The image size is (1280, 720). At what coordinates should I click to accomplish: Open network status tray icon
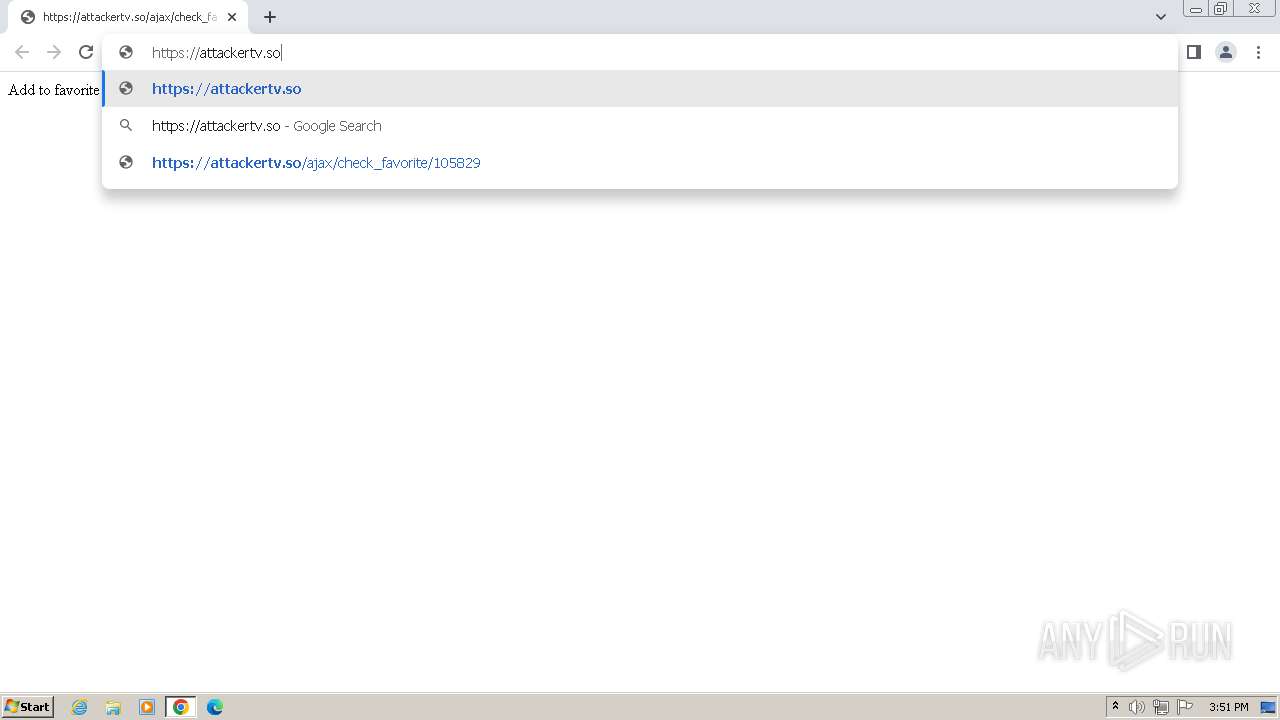coord(1161,707)
